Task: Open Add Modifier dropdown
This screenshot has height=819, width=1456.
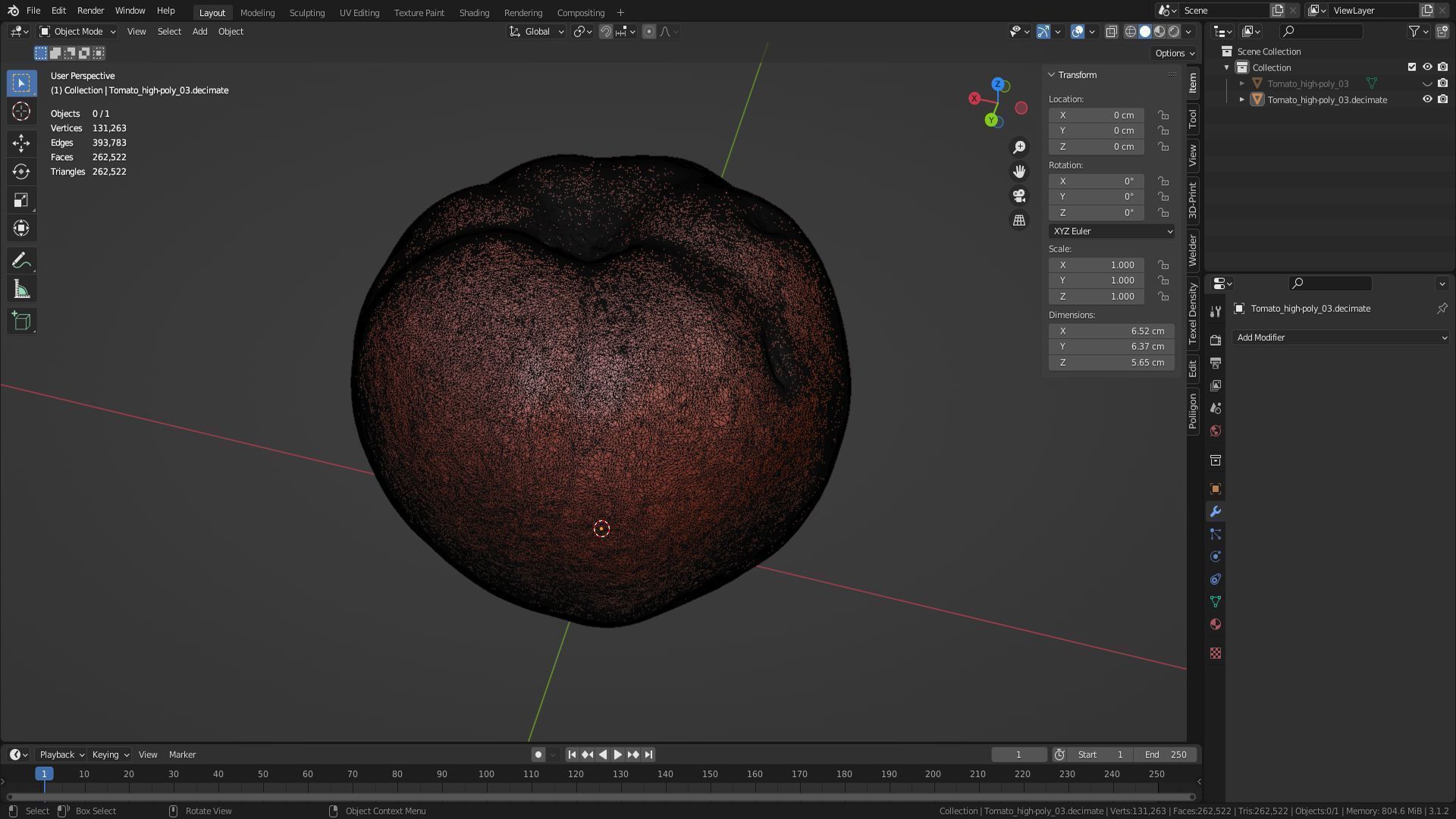Action: click(x=1341, y=337)
